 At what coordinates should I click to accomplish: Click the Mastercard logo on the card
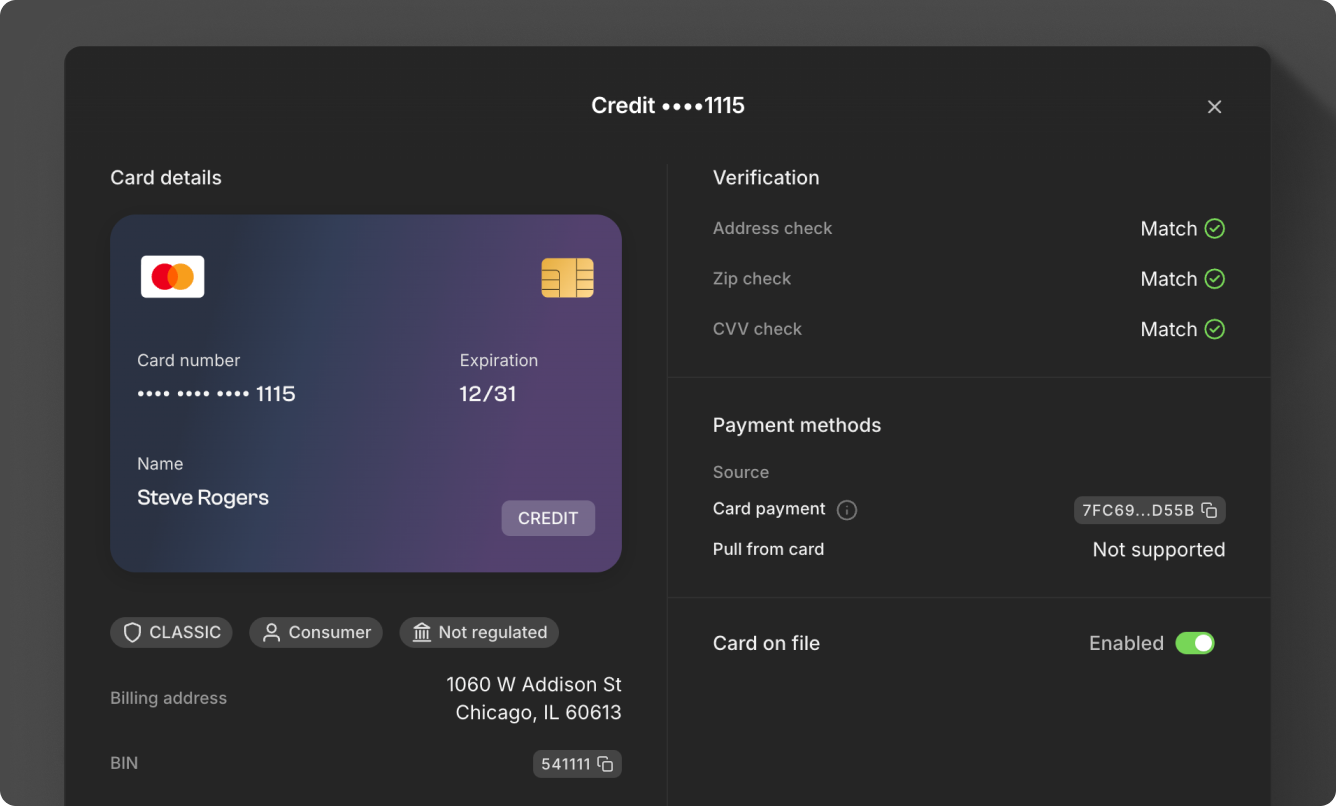(171, 275)
